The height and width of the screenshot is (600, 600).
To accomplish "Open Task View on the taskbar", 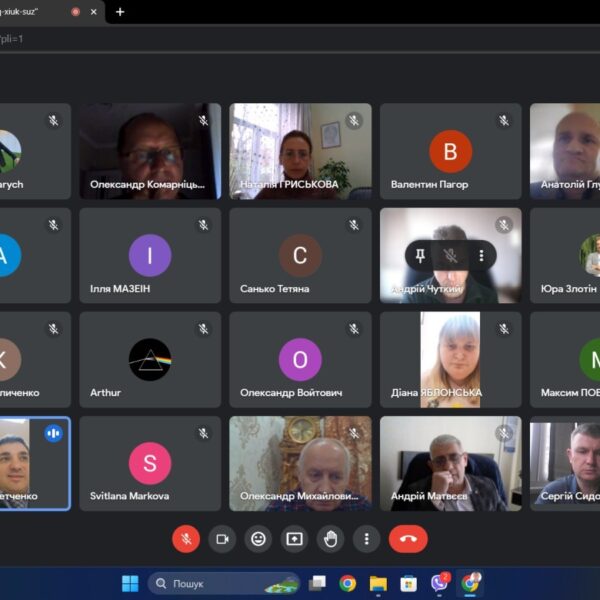I will point(317,583).
